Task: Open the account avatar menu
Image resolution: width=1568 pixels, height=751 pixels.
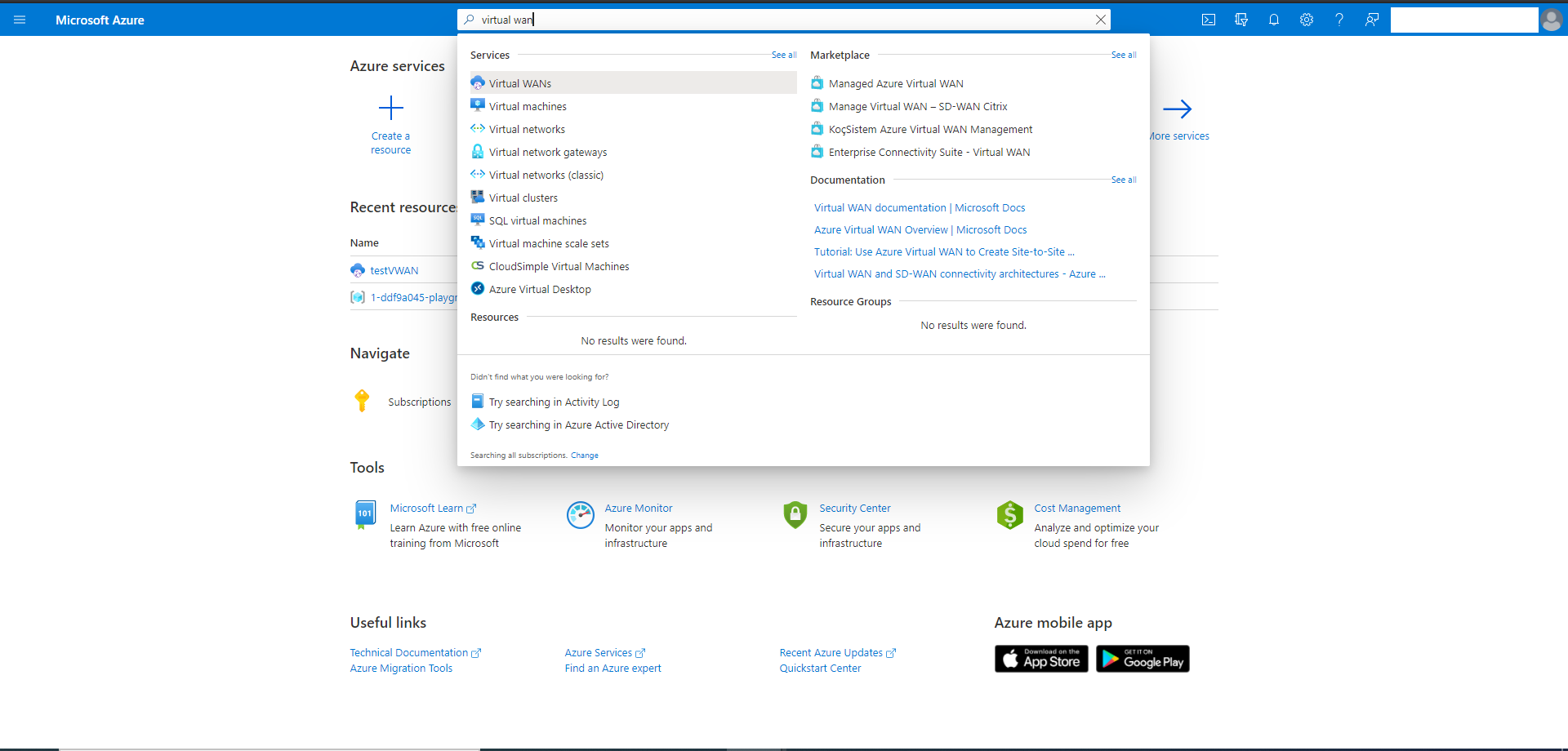Action: pyautogui.click(x=1552, y=20)
